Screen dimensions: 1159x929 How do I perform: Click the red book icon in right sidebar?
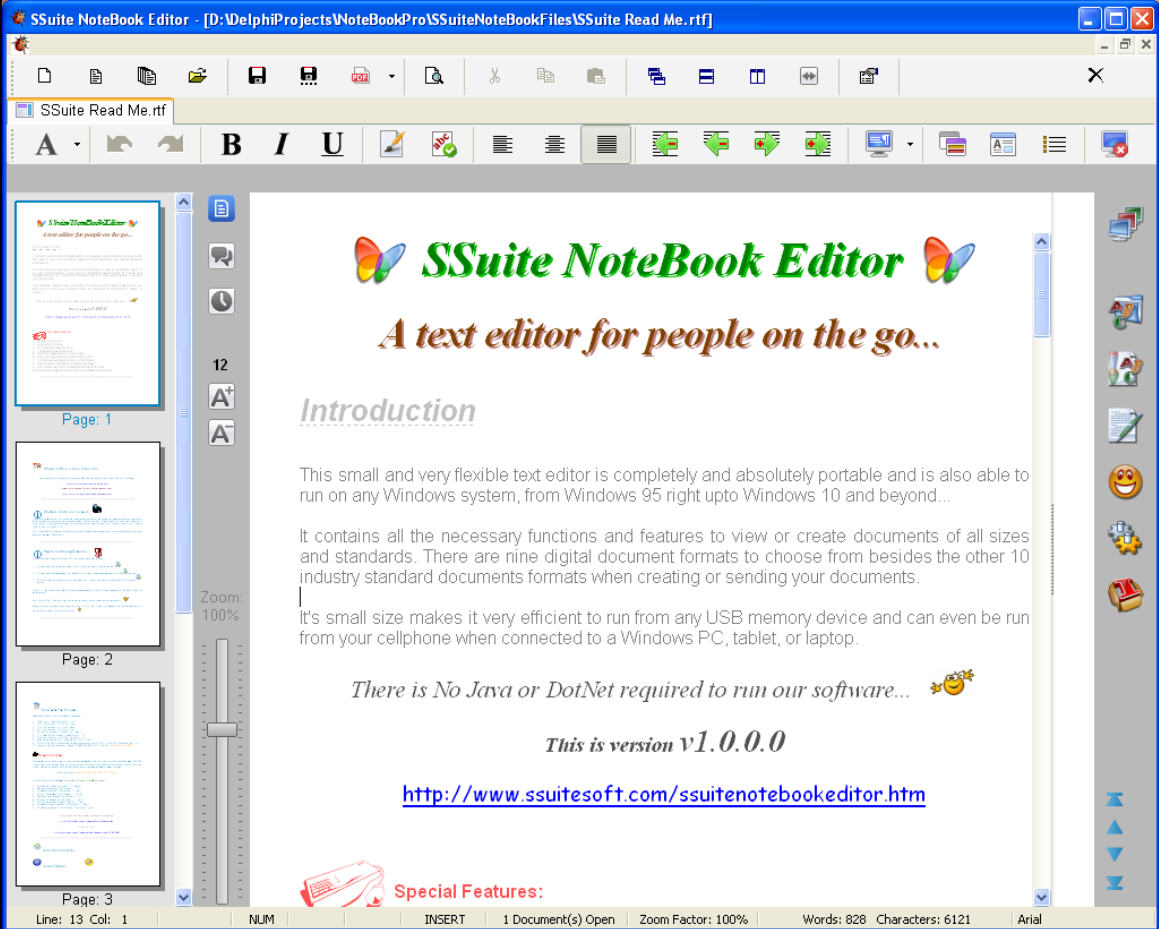1125,595
